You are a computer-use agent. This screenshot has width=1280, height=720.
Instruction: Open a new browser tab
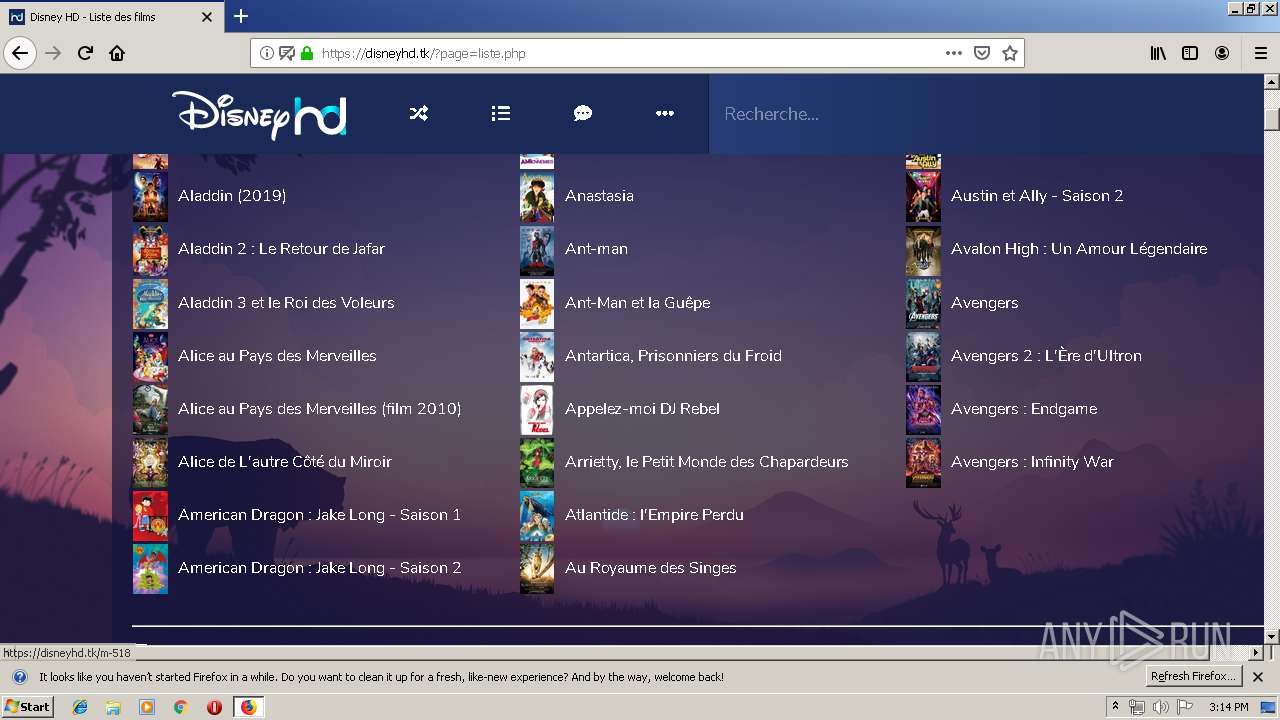point(241,16)
